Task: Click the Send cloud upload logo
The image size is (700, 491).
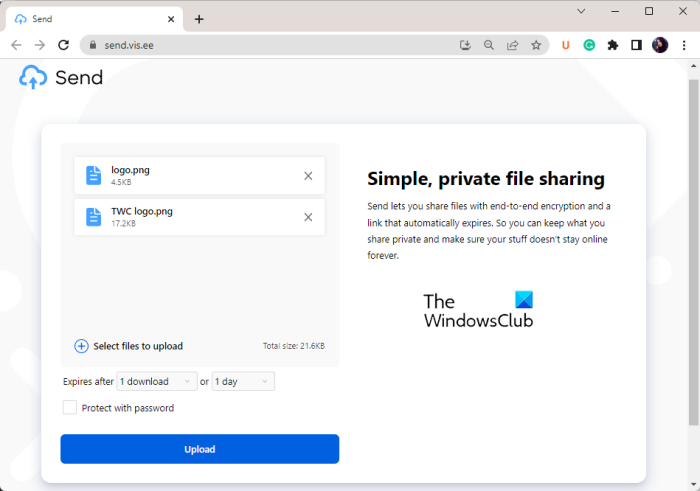Action: pos(33,77)
